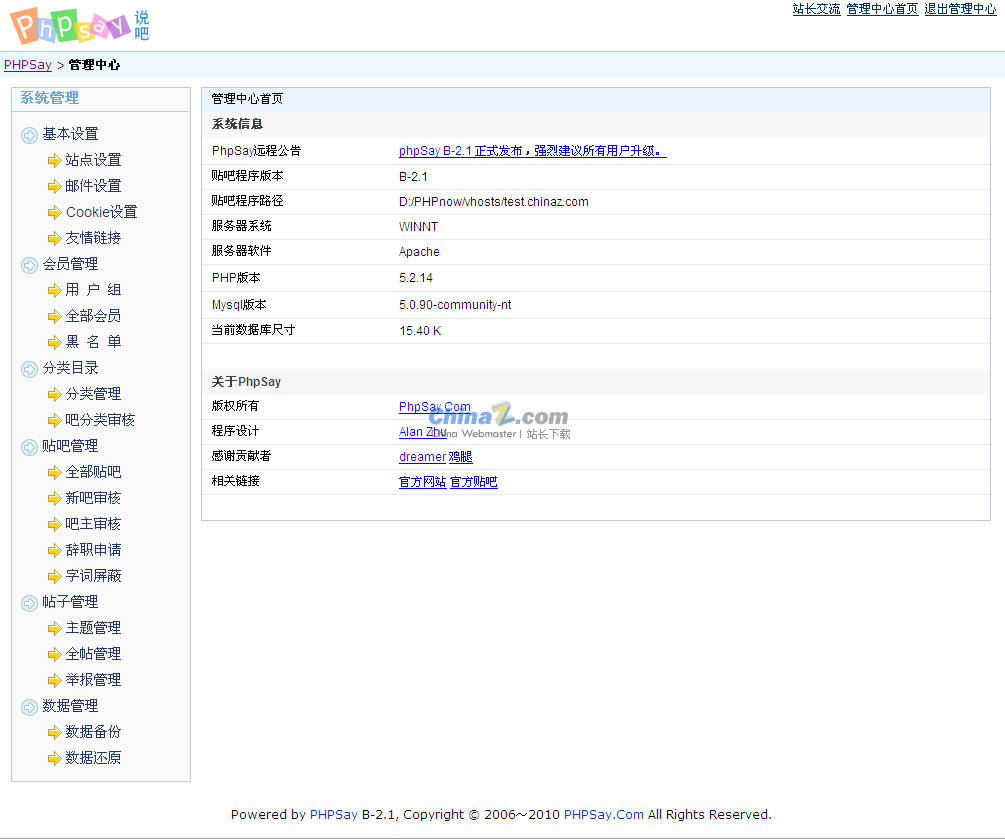Click the 基本设置 section heading
This screenshot has width=1005, height=840.
70,134
